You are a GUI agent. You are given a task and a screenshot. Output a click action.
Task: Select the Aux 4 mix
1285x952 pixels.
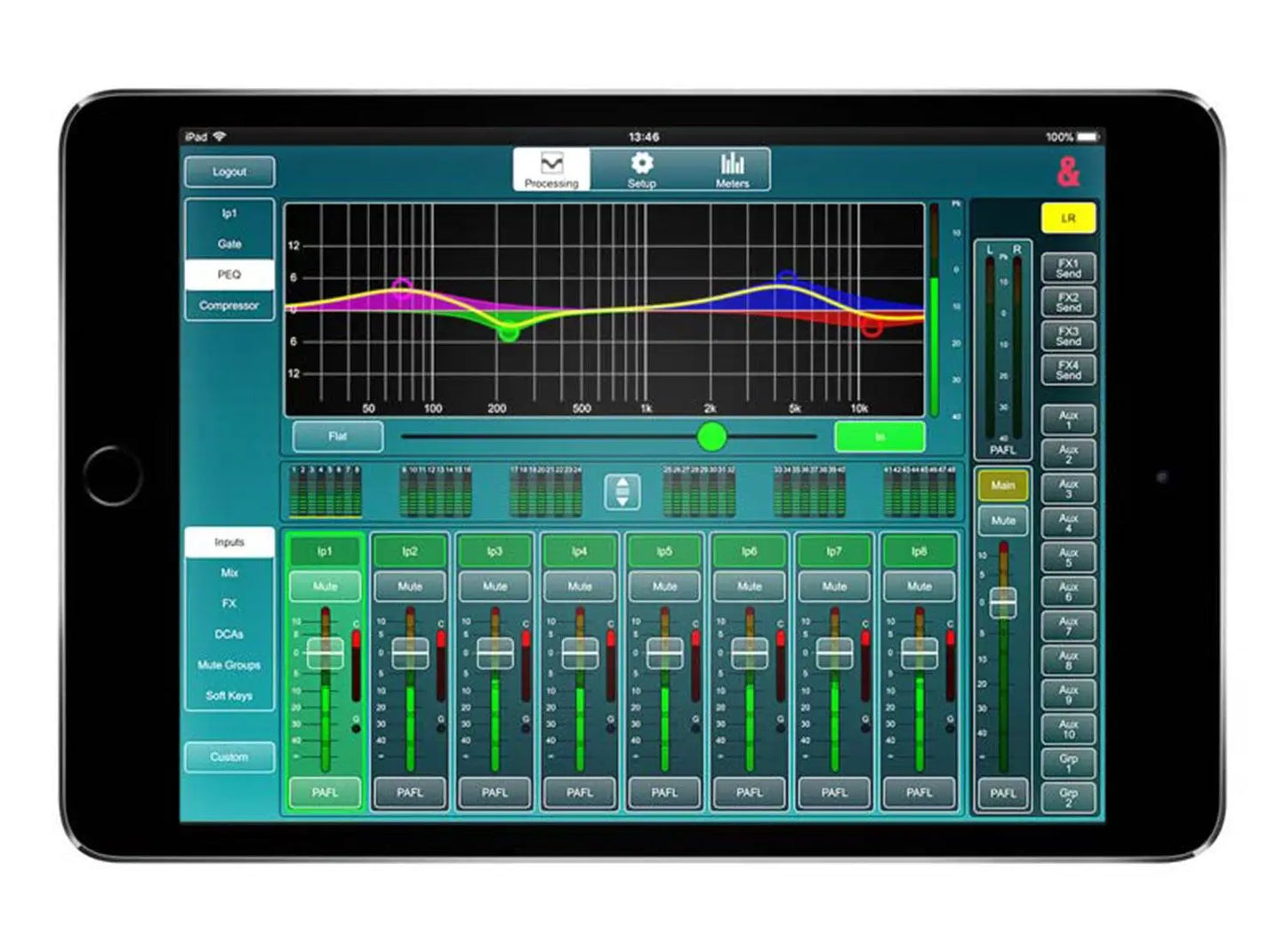[1068, 523]
